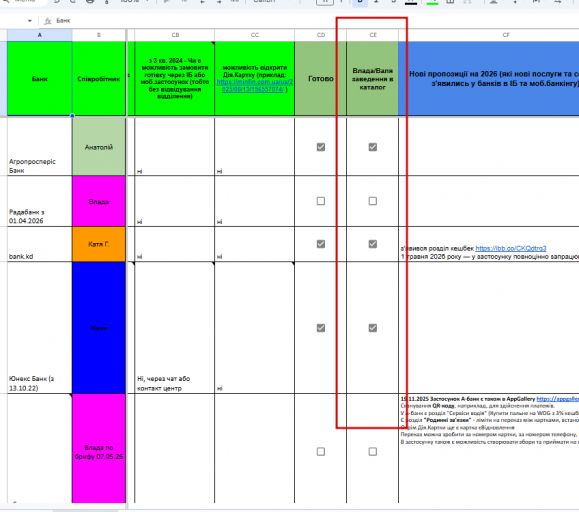Open the Name box dropdown arrow
This screenshot has height=512, width=579.
click(x=30, y=21)
